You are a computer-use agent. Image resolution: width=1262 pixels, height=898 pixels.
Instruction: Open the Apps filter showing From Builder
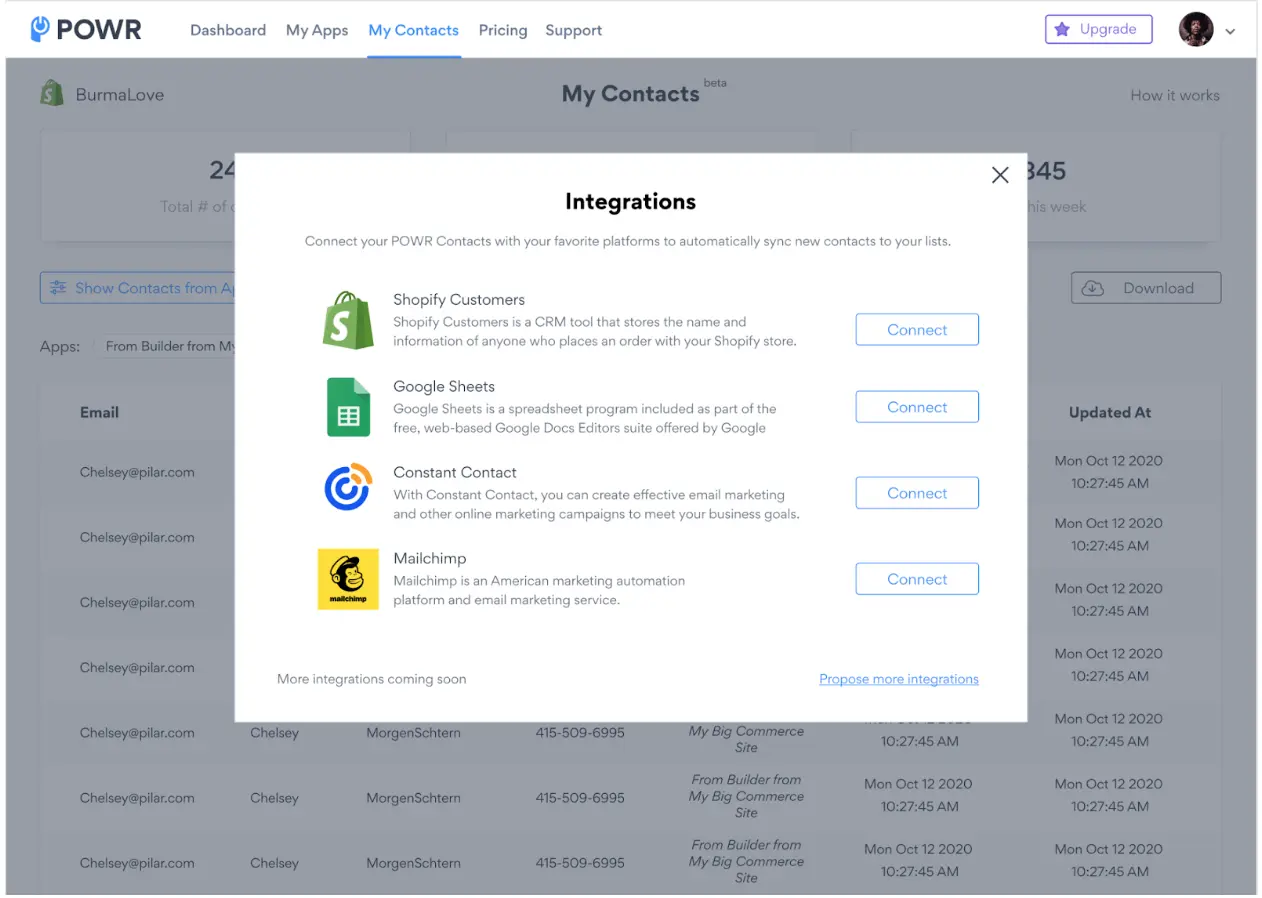170,345
